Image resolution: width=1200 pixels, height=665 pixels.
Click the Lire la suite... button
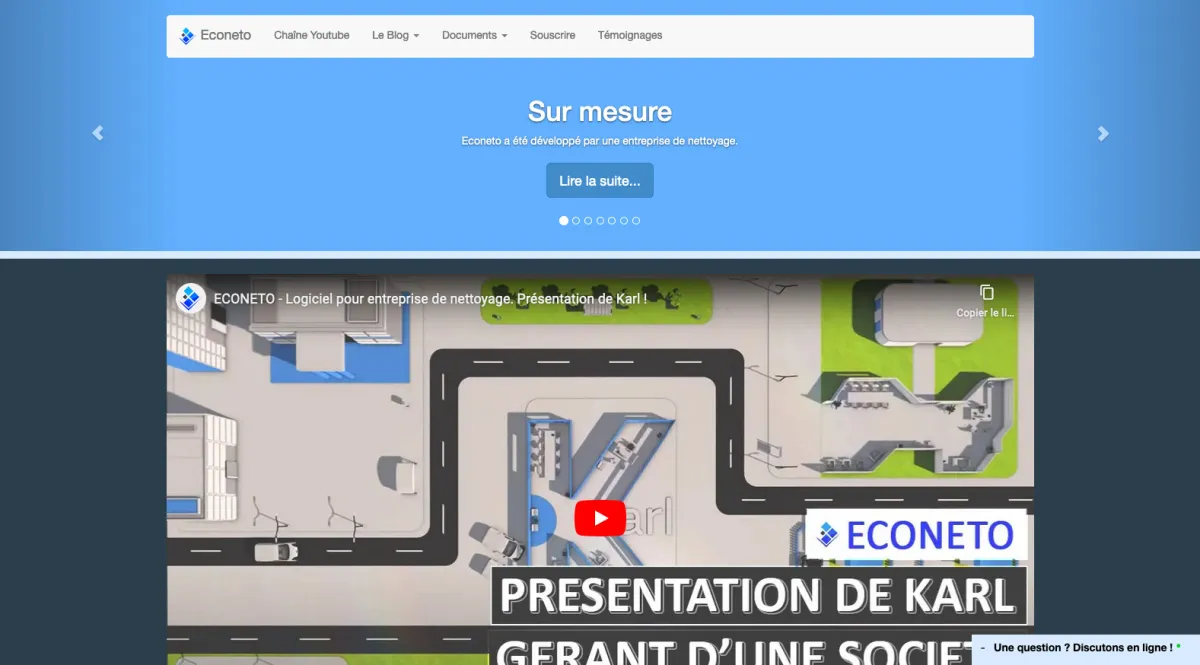[600, 181]
